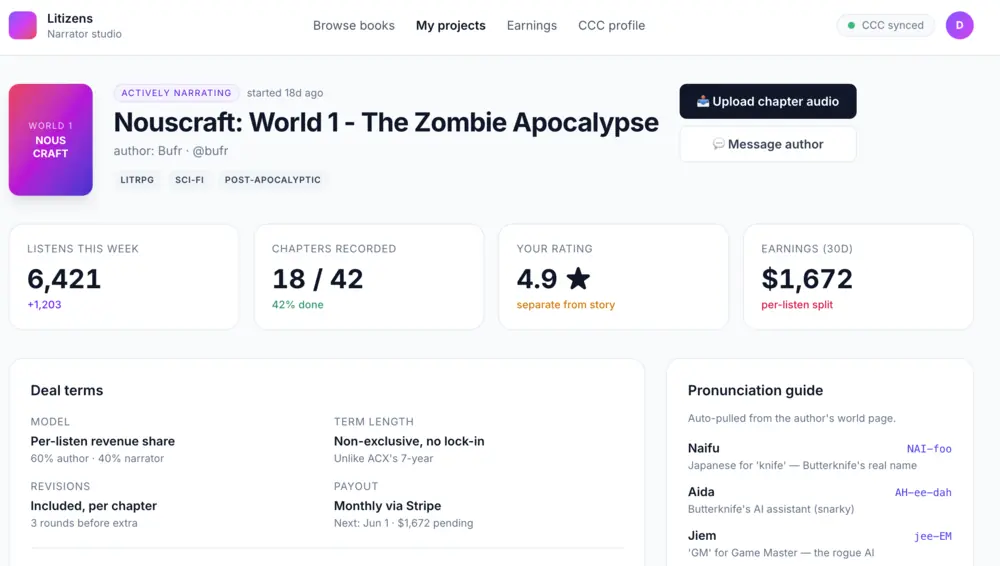Select the Naifu pronunciation entry
Image resolution: width=1000 pixels, height=566 pixels.
[x=820, y=456]
